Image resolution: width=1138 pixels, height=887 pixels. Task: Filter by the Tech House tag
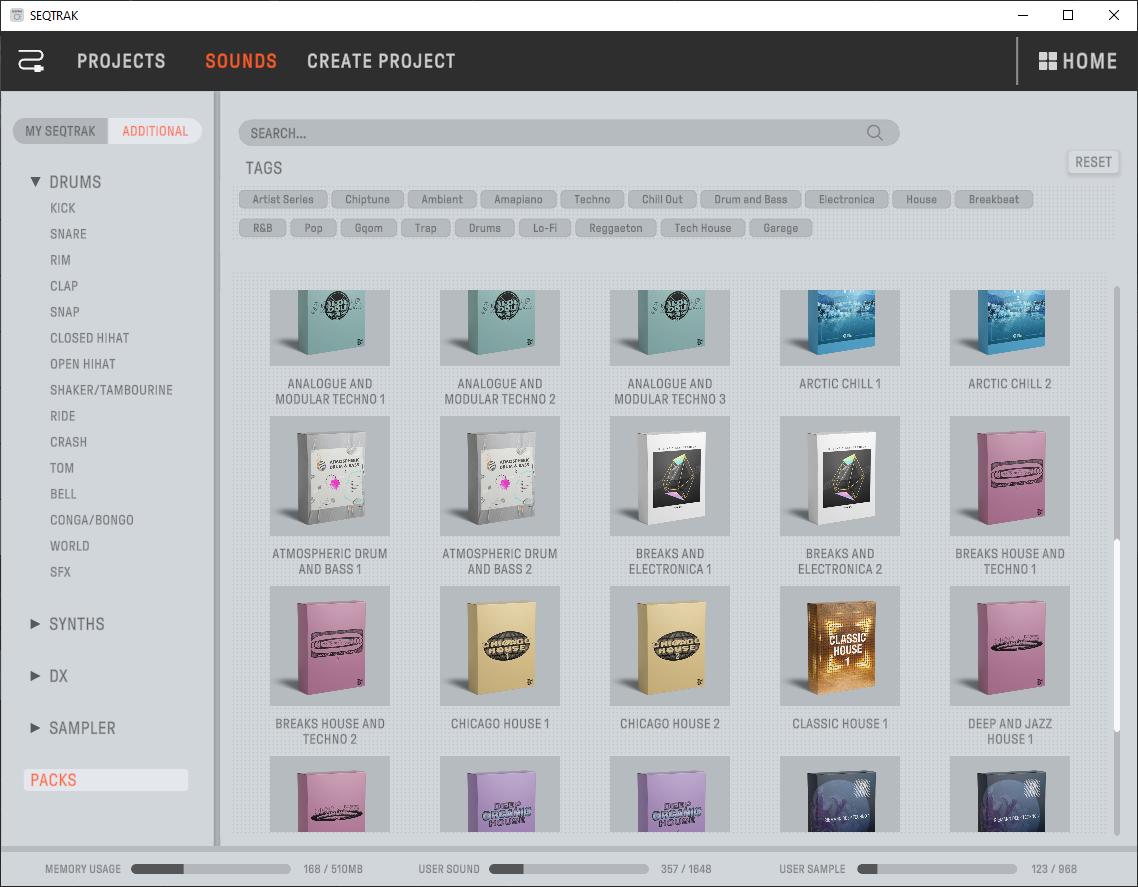[703, 228]
